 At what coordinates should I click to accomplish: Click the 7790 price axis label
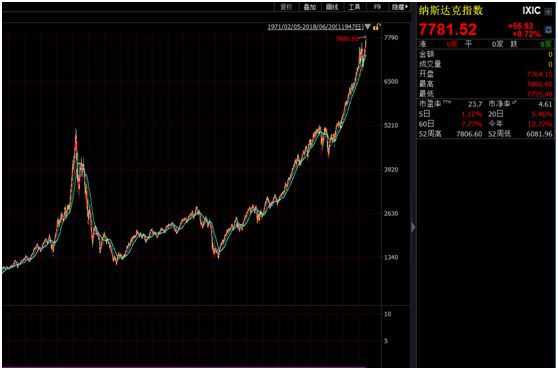(x=391, y=38)
